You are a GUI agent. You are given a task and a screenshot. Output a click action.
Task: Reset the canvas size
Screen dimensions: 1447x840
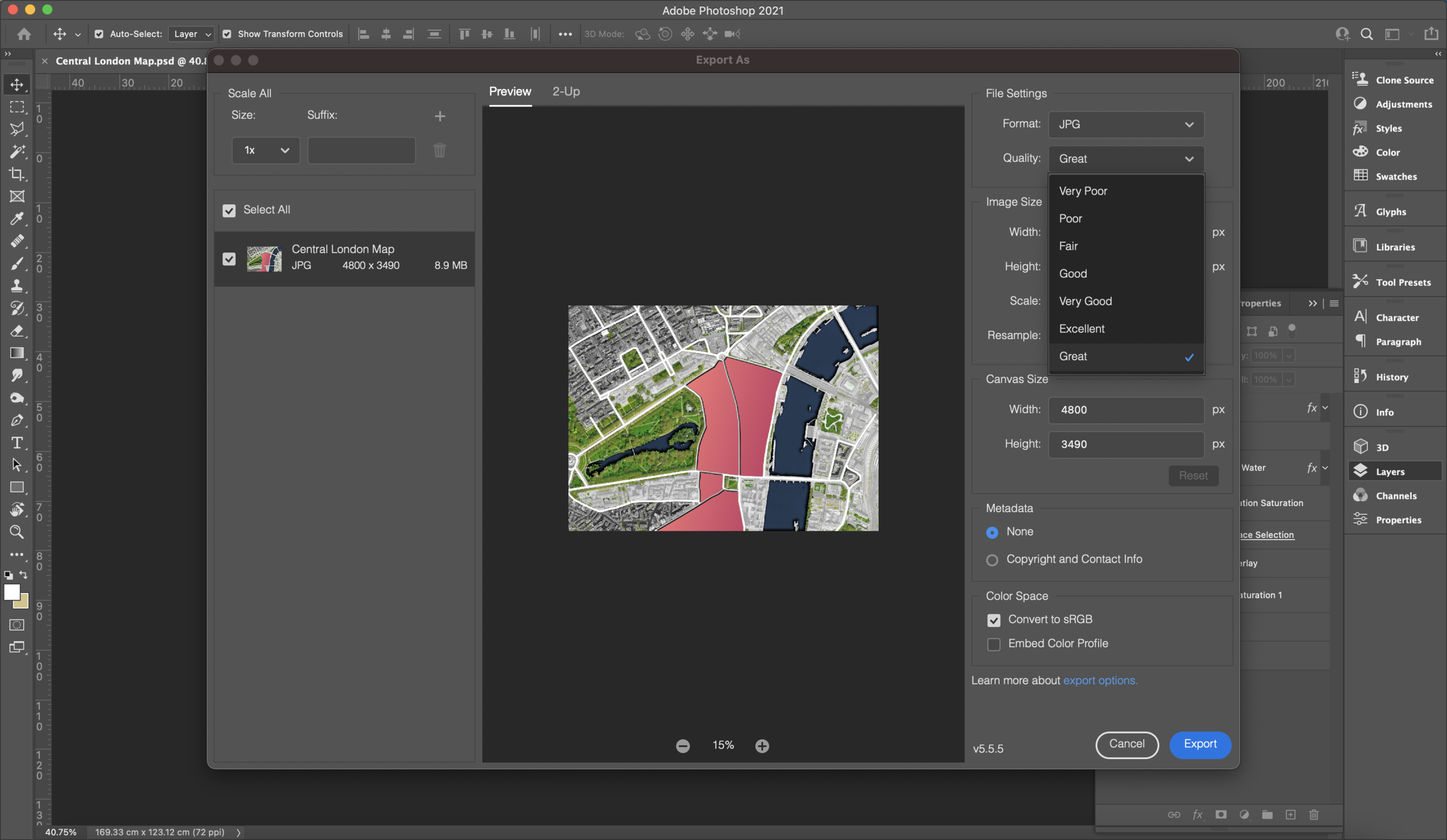1193,476
